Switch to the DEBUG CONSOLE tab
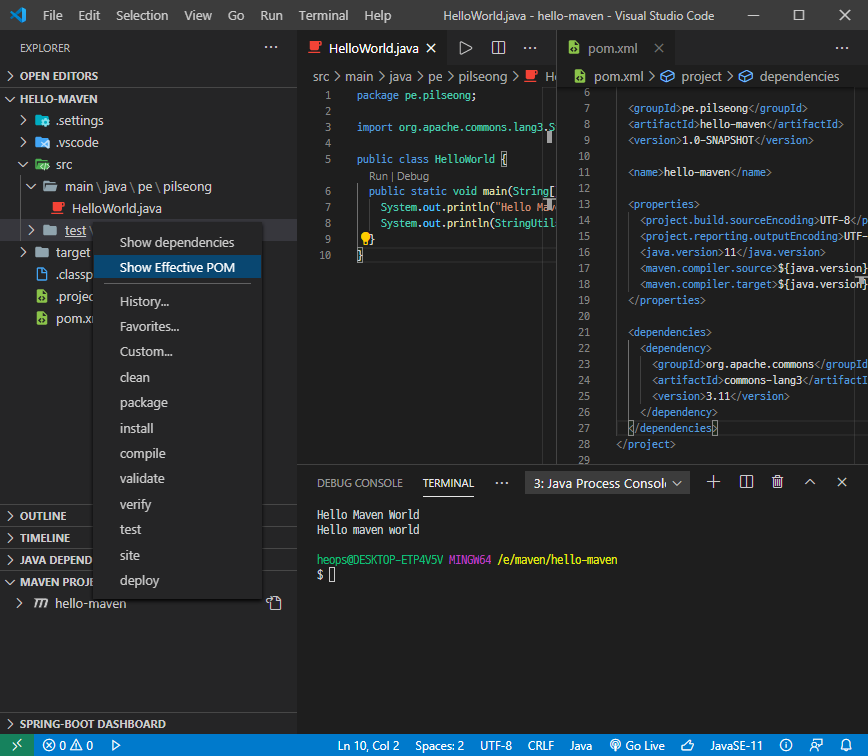868x756 pixels. click(359, 483)
